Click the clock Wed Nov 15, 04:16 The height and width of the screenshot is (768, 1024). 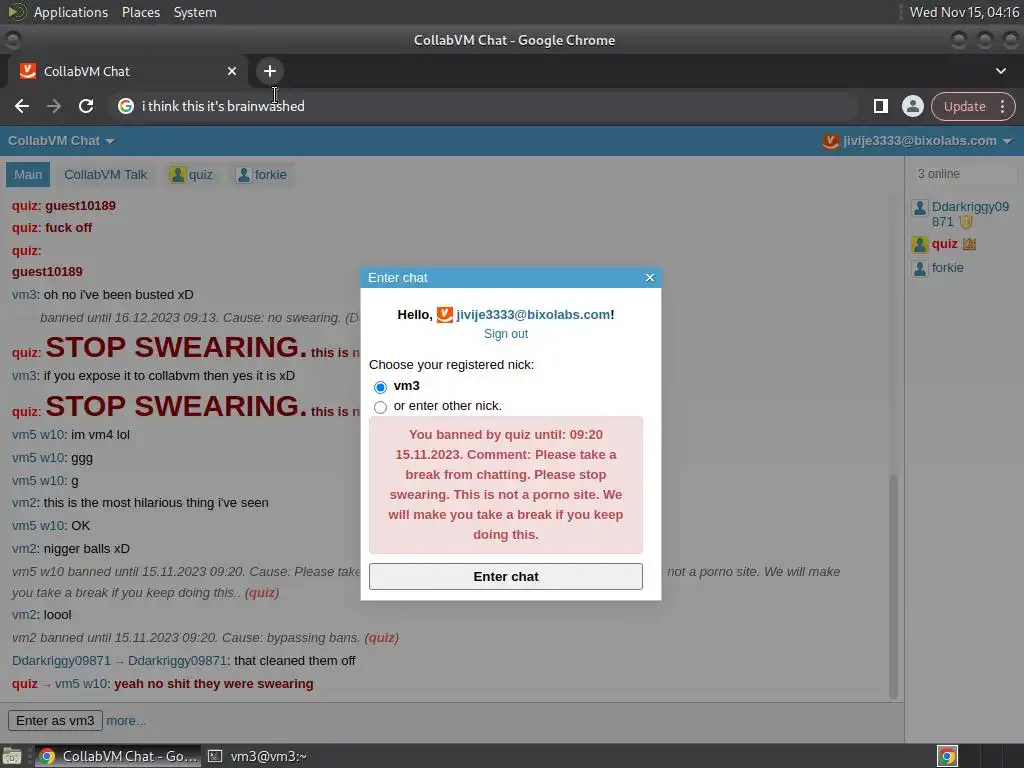tap(964, 12)
